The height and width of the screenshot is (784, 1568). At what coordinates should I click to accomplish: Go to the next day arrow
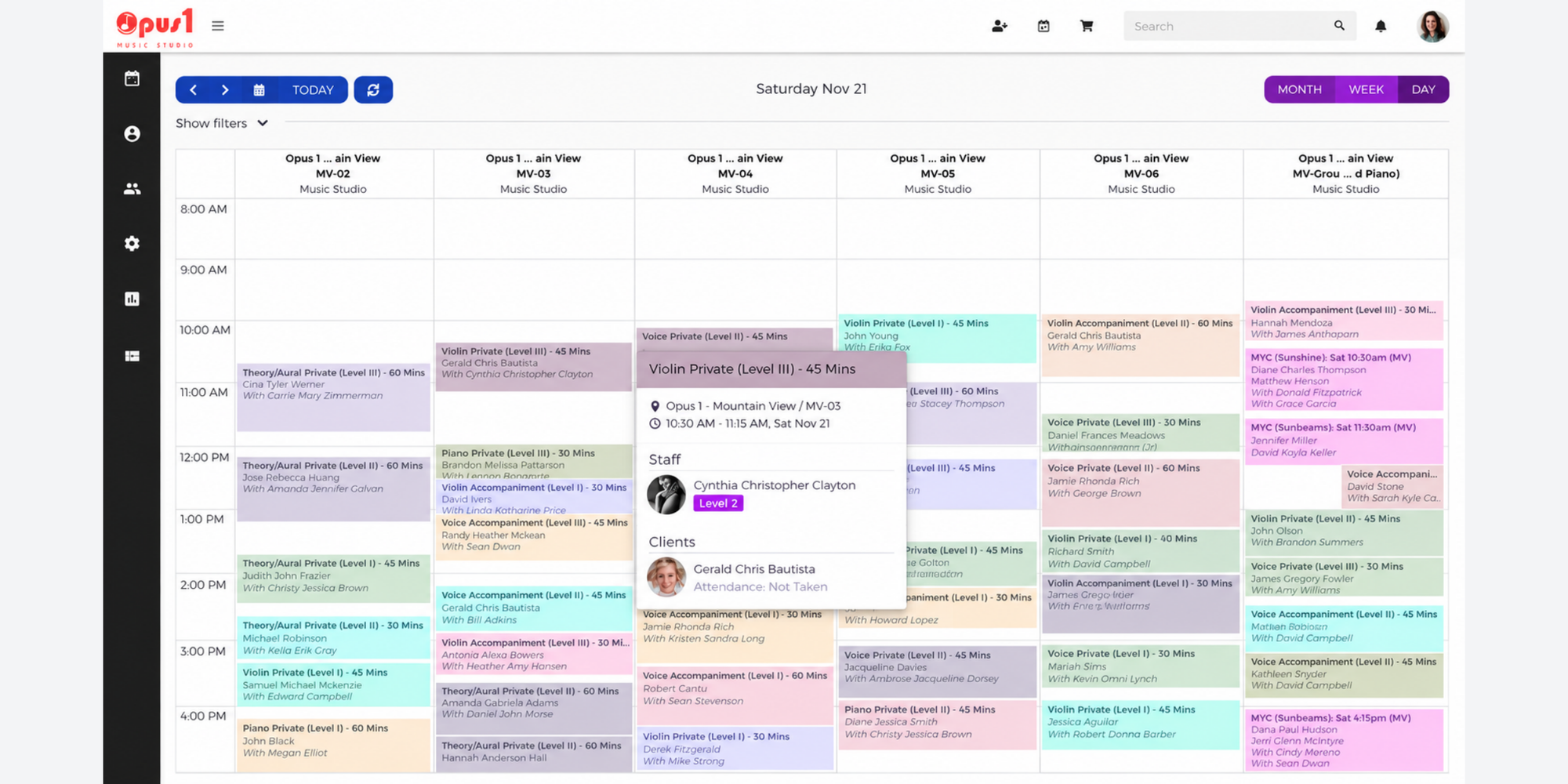coord(225,90)
